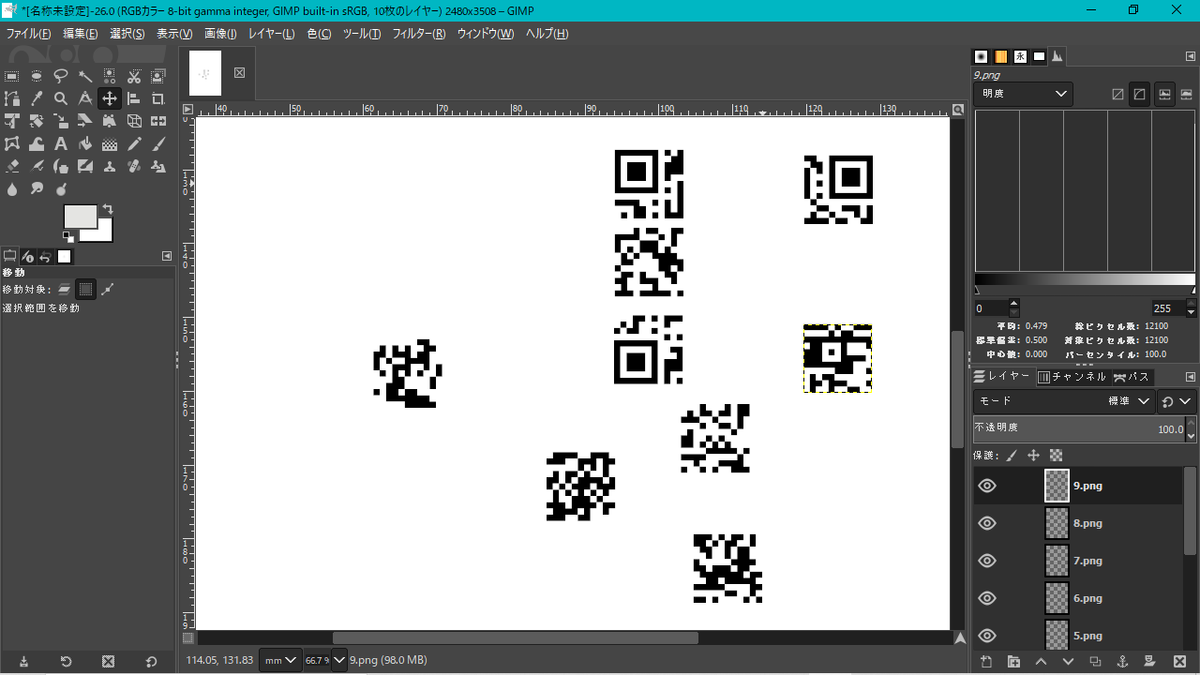Open the layer モード dropdown
This screenshot has height=675, width=1200.
tap(1064, 401)
